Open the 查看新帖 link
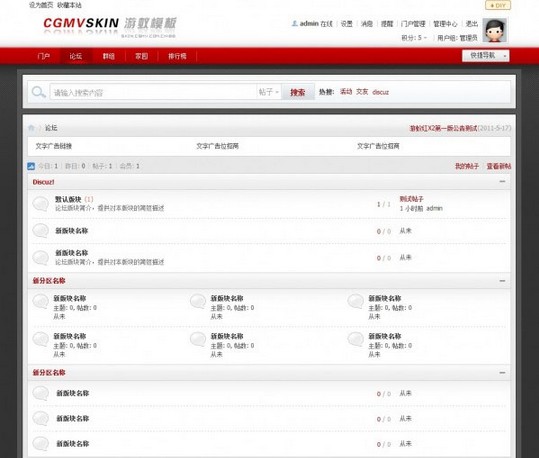This screenshot has height=458, width=539. click(499, 166)
